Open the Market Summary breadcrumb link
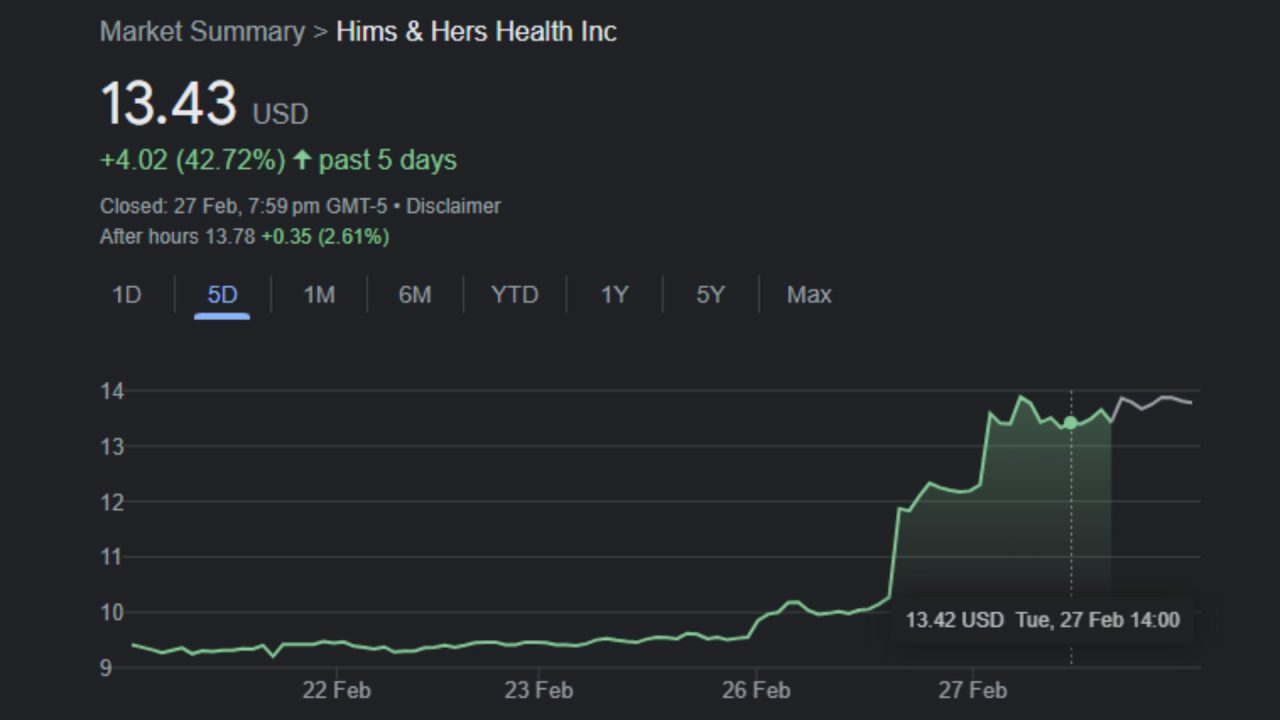This screenshot has height=720, width=1280. tap(202, 31)
